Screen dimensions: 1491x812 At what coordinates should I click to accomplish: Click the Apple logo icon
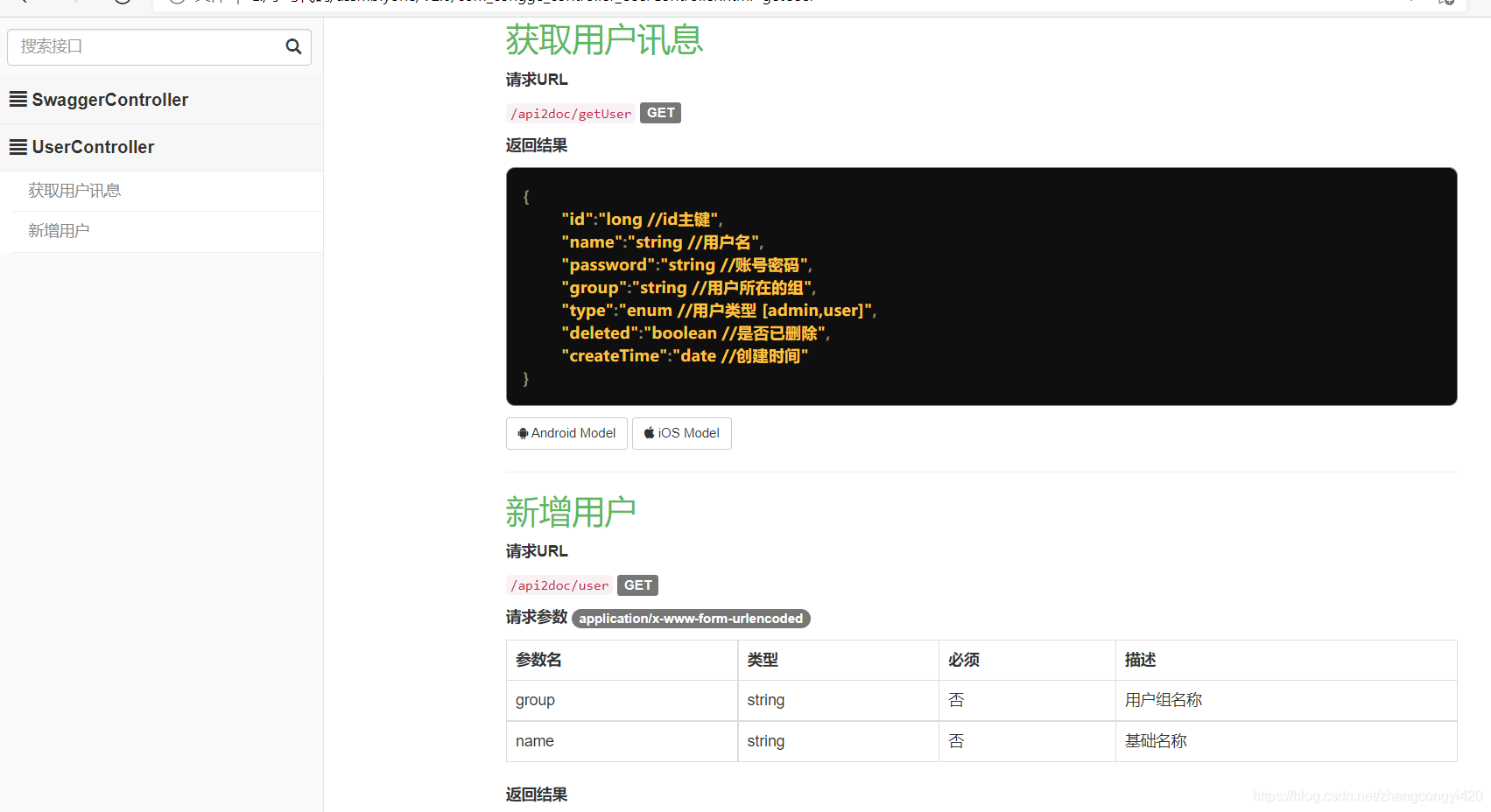649,433
